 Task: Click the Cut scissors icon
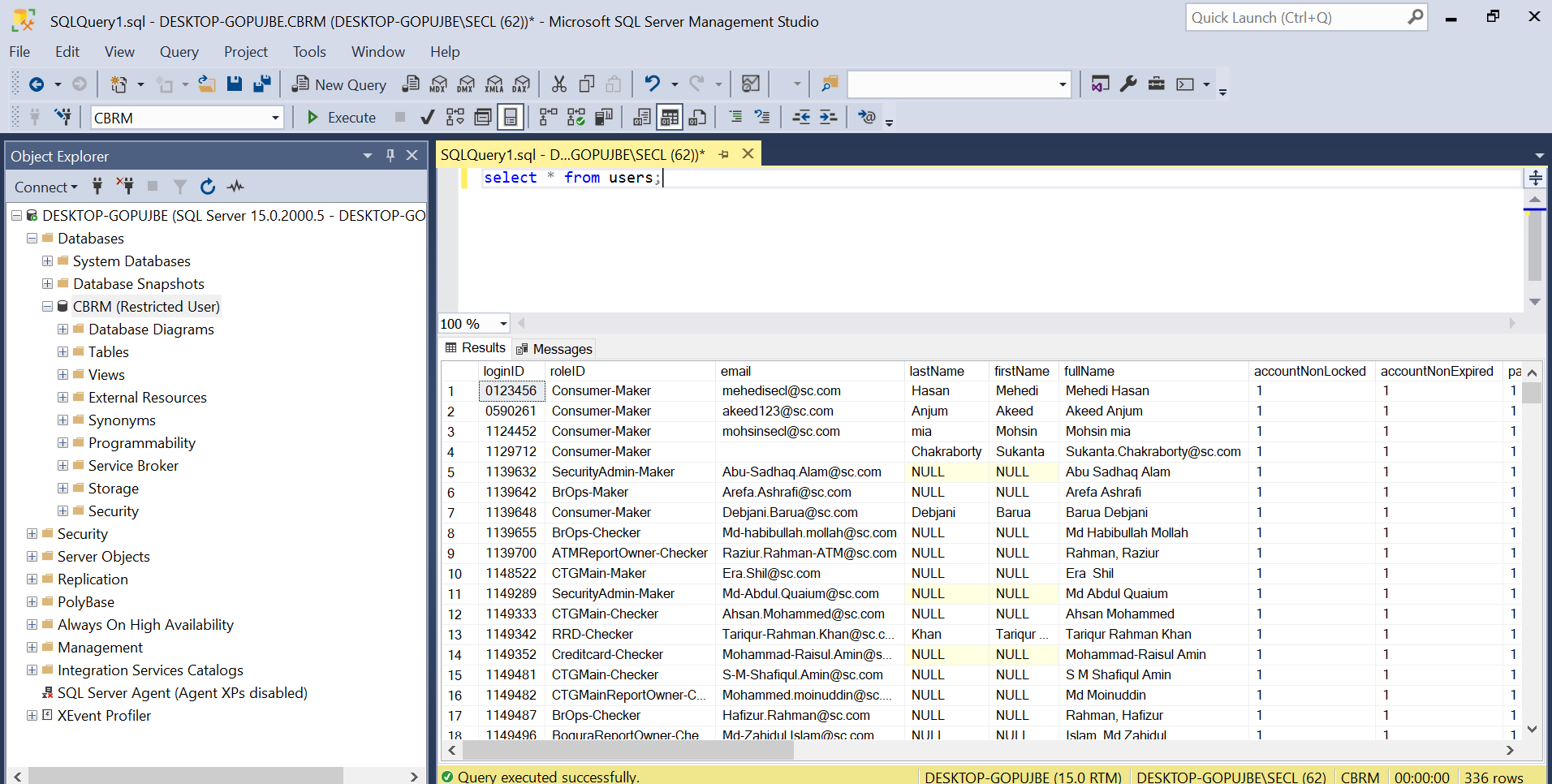tap(559, 84)
